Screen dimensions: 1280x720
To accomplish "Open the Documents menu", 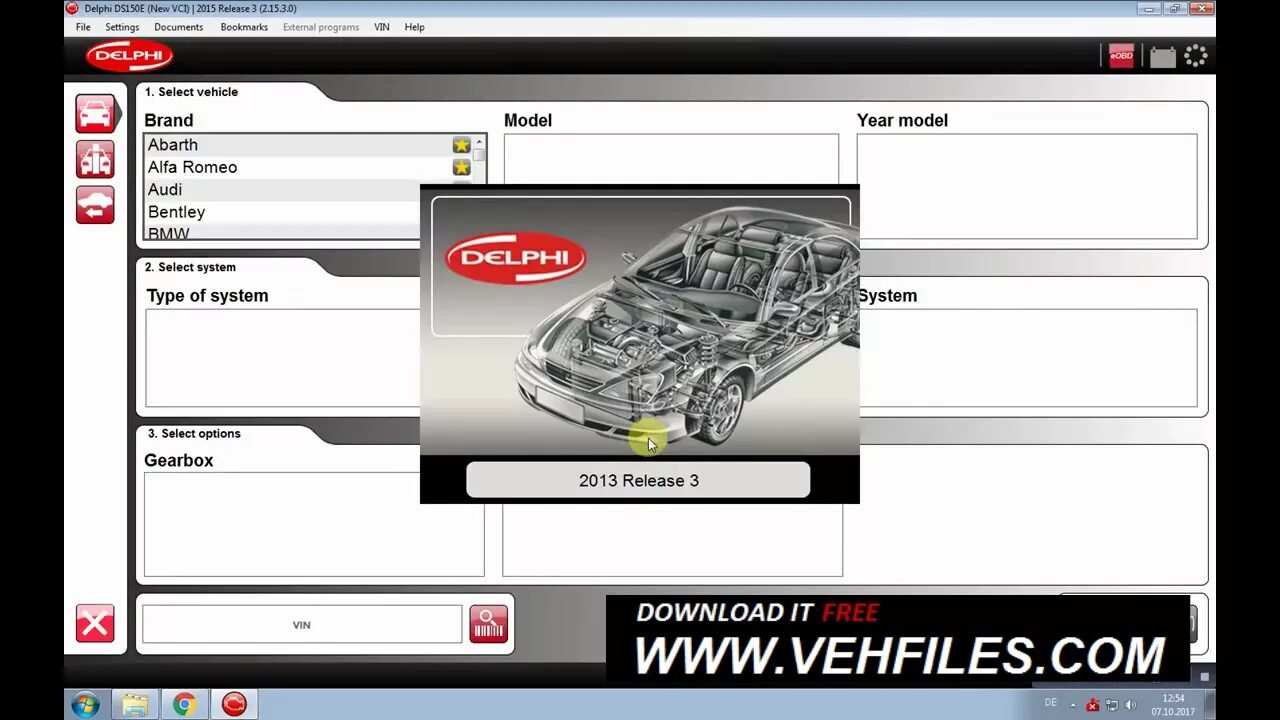I will (x=179, y=27).
